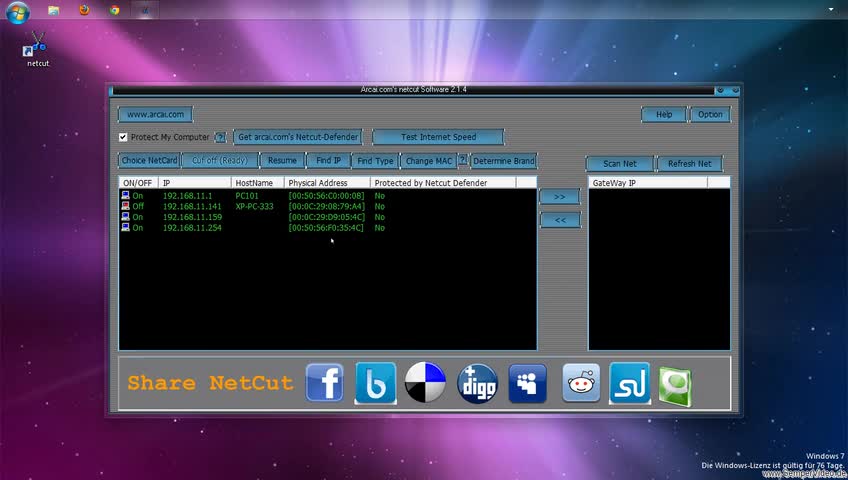Click the Scan Net button

tap(620, 164)
